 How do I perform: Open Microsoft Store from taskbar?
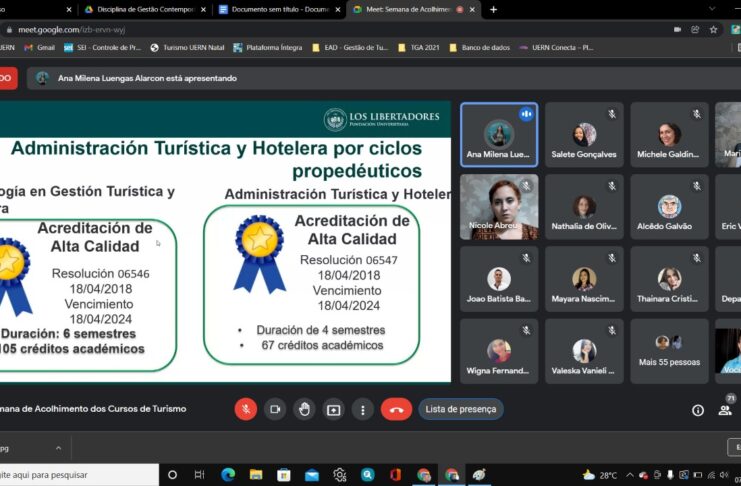[284, 475]
